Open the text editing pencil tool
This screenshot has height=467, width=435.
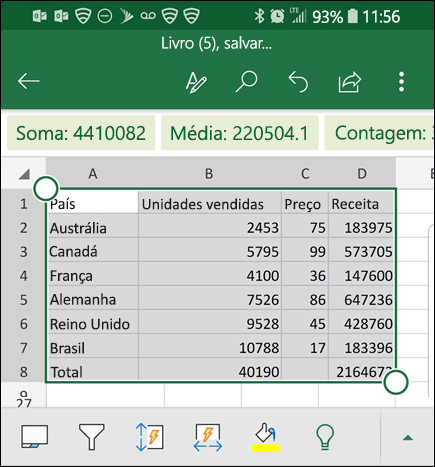[196, 82]
